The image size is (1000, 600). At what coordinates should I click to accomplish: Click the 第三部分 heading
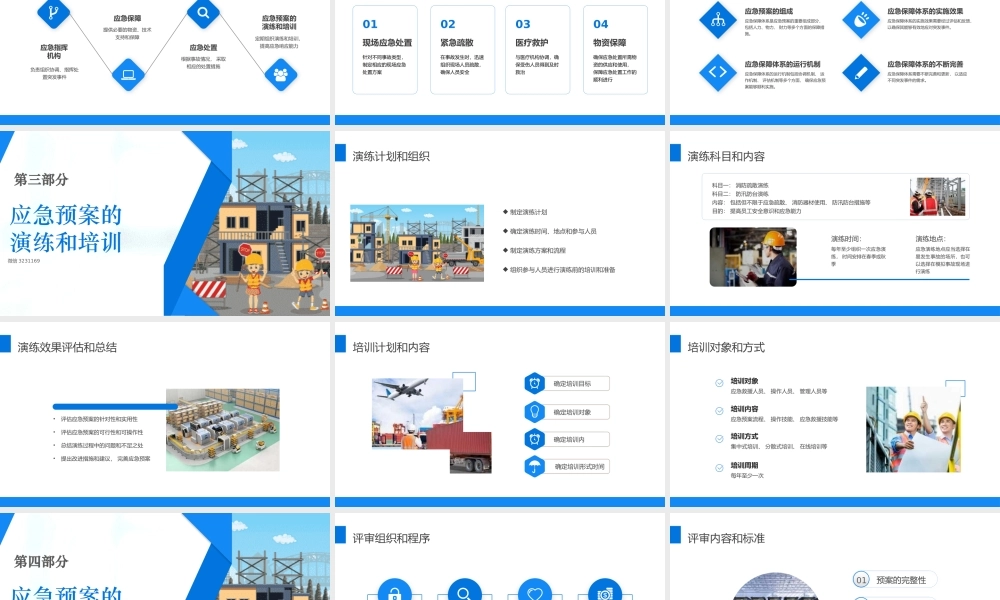[41, 180]
